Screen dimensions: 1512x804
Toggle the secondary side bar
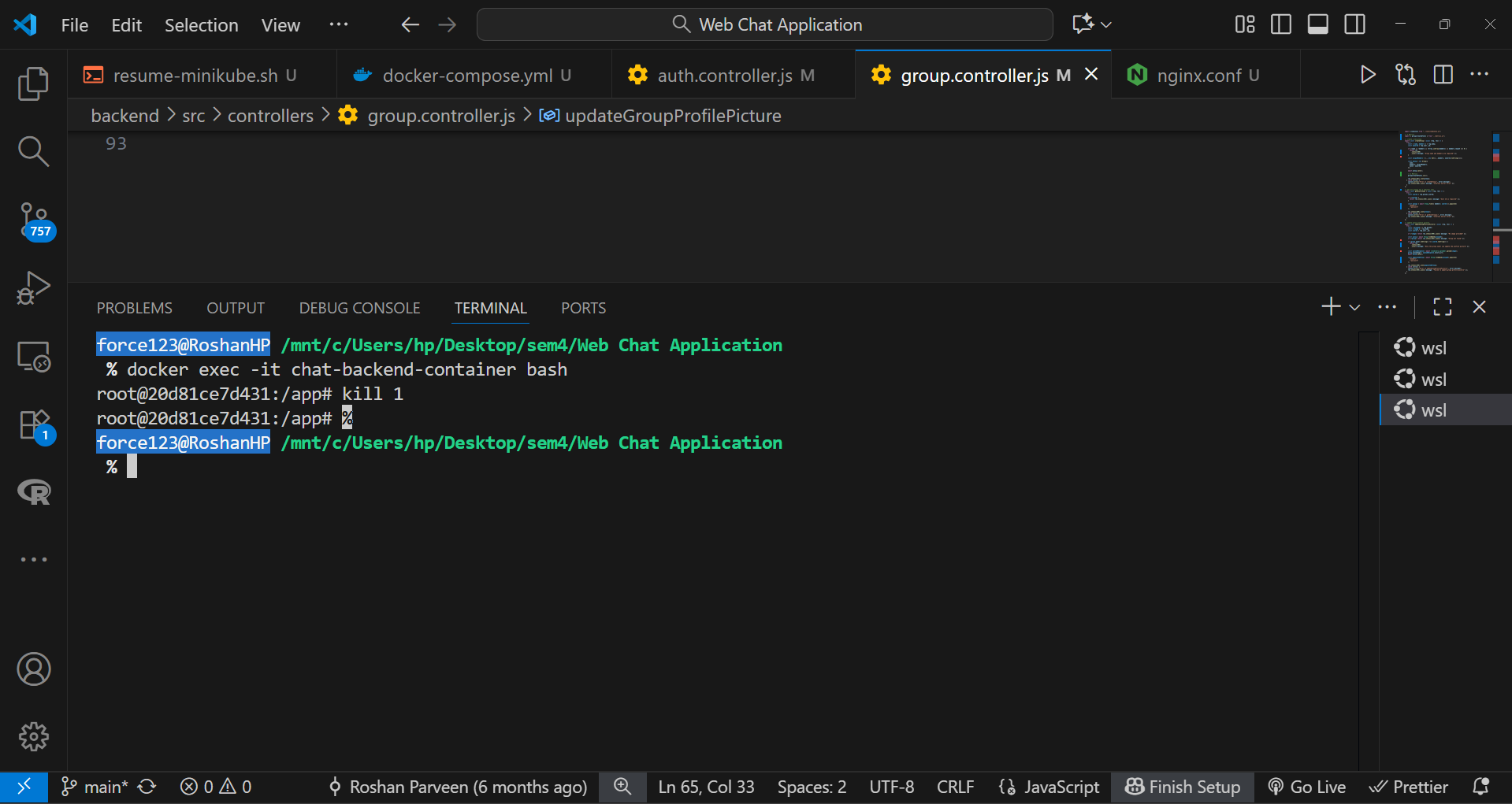click(1355, 24)
